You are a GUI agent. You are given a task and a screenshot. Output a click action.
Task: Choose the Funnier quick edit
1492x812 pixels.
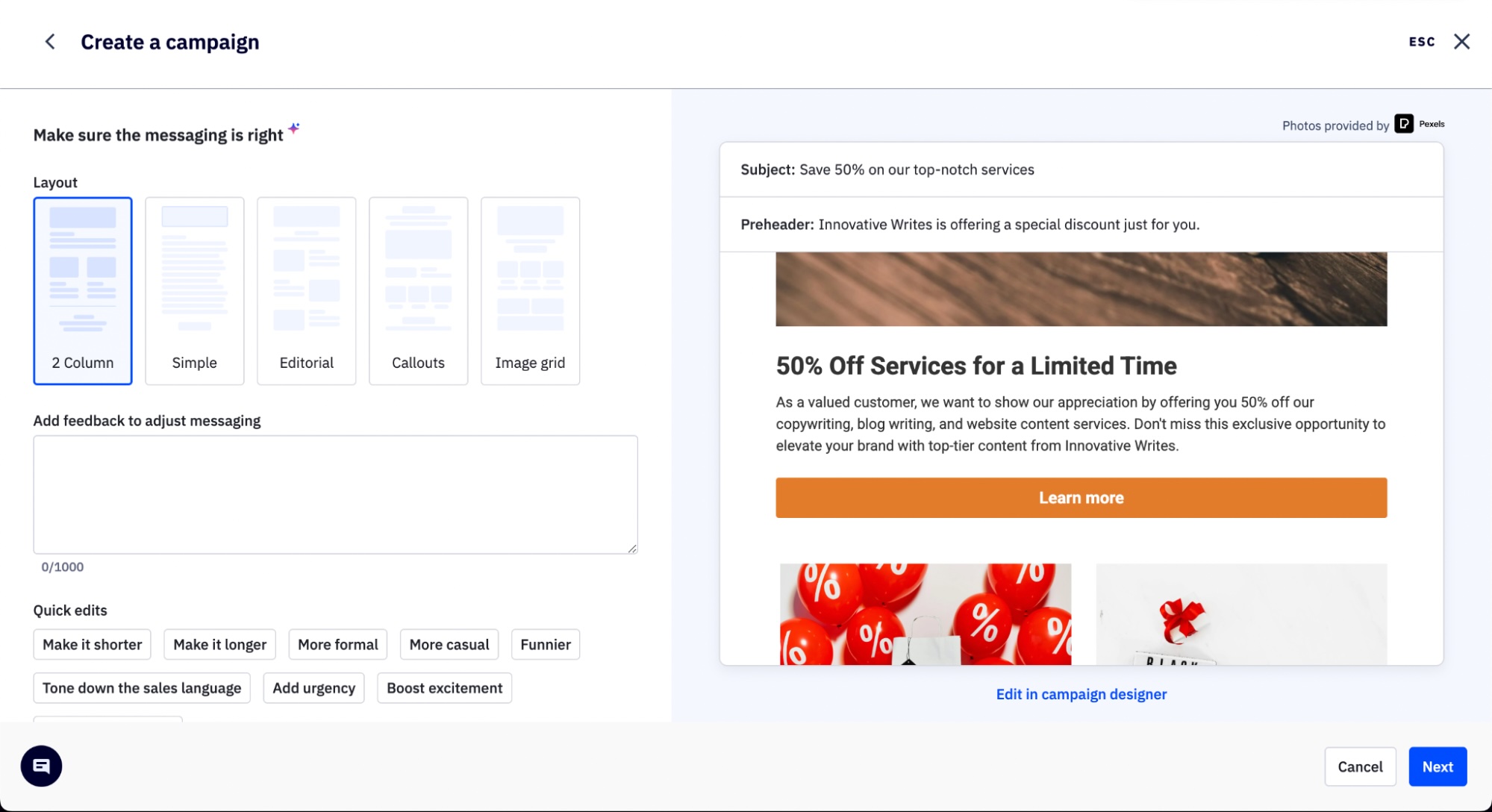[545, 644]
